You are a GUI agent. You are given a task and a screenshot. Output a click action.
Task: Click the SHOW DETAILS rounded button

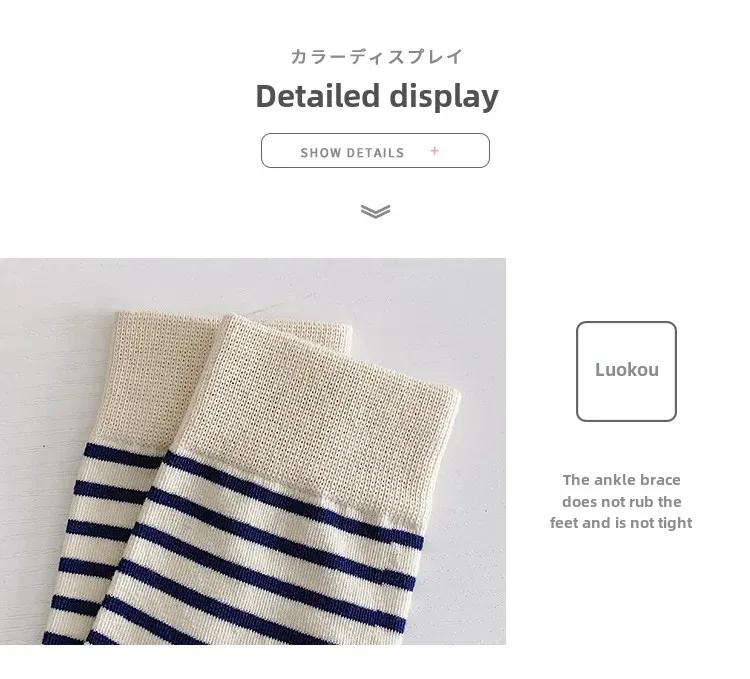pos(375,151)
